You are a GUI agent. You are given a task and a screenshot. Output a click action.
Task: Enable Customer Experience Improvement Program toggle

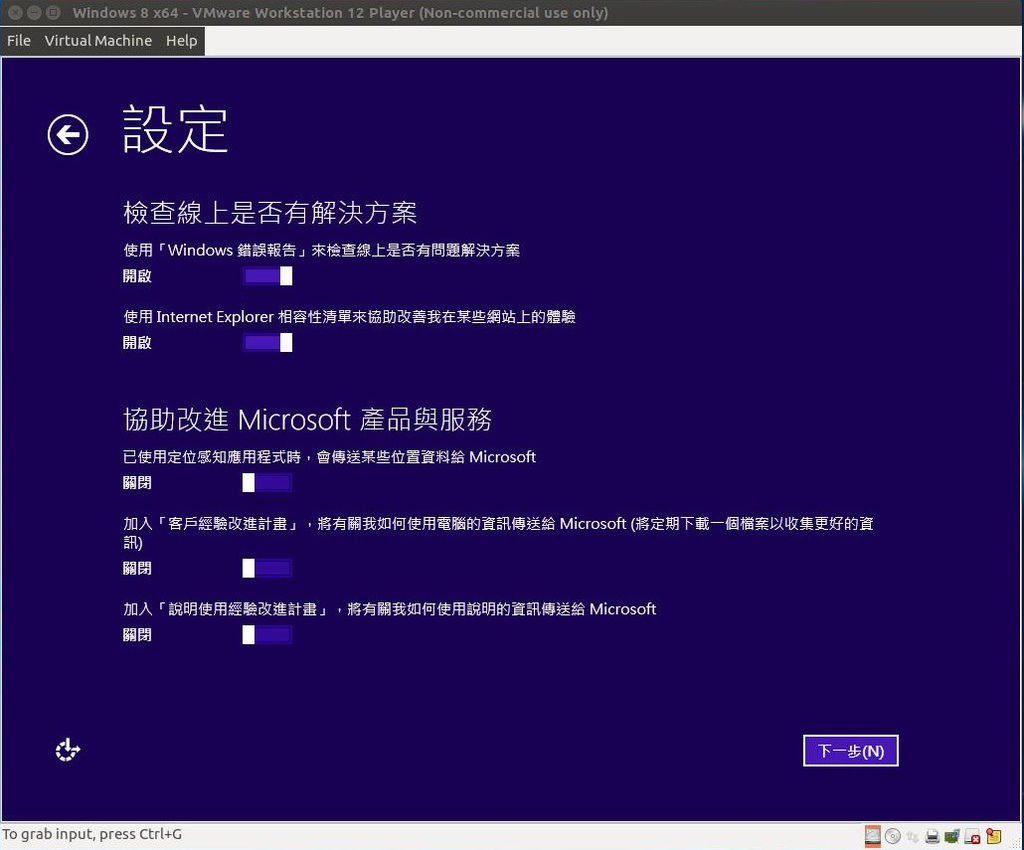[x=267, y=568]
